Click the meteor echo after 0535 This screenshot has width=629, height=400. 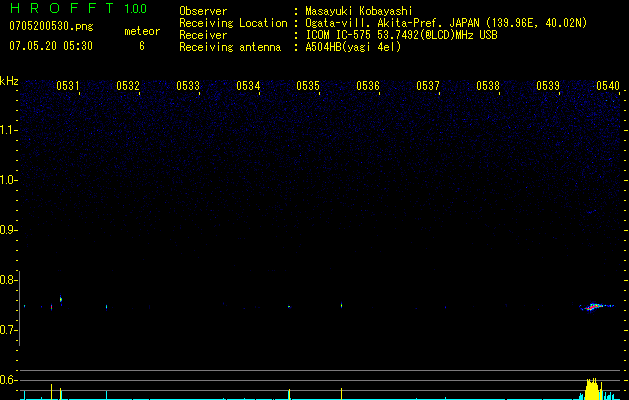341,305
